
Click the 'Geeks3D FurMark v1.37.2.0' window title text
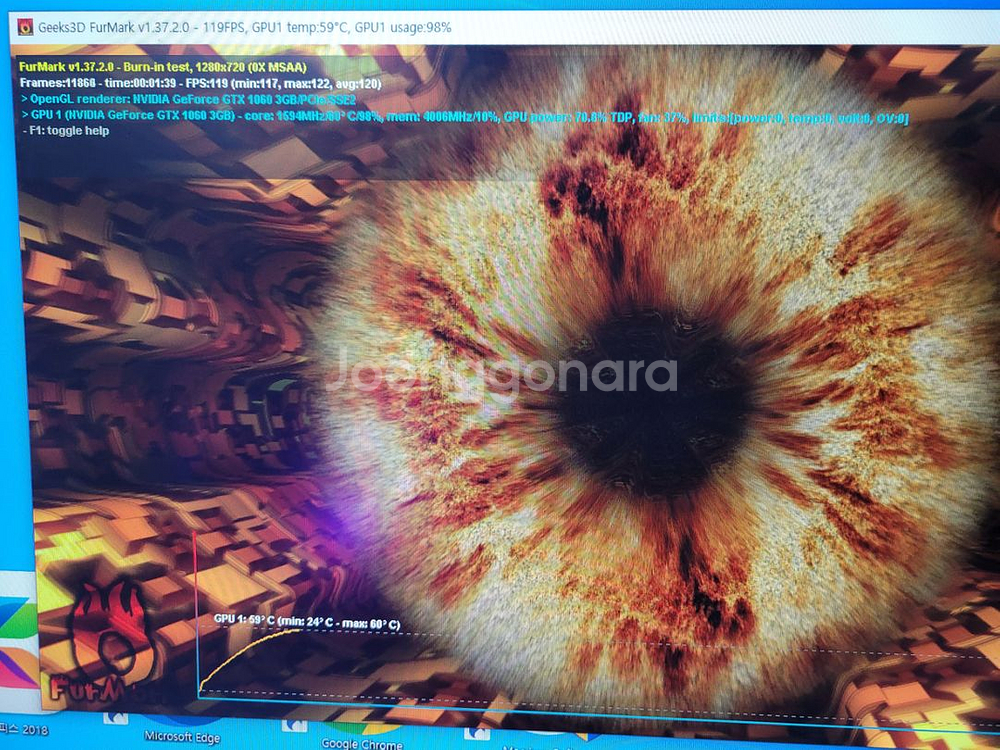coord(245,27)
